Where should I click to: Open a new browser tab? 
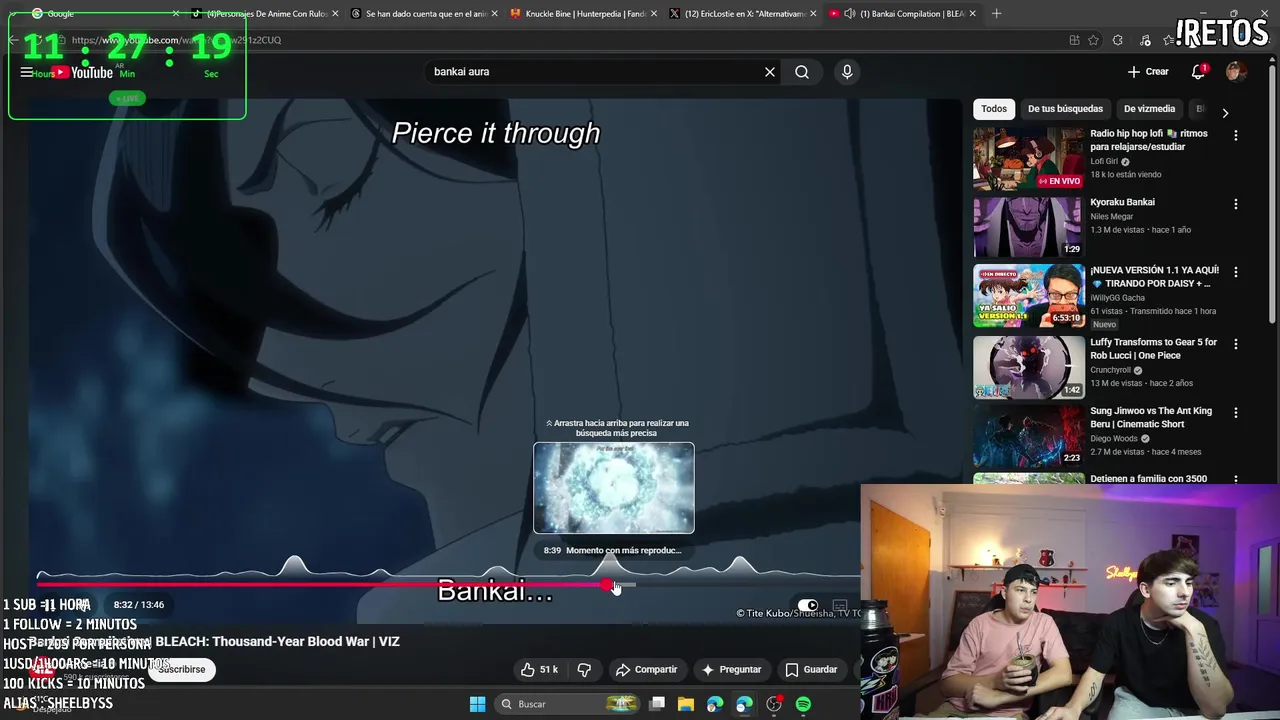coord(997,14)
